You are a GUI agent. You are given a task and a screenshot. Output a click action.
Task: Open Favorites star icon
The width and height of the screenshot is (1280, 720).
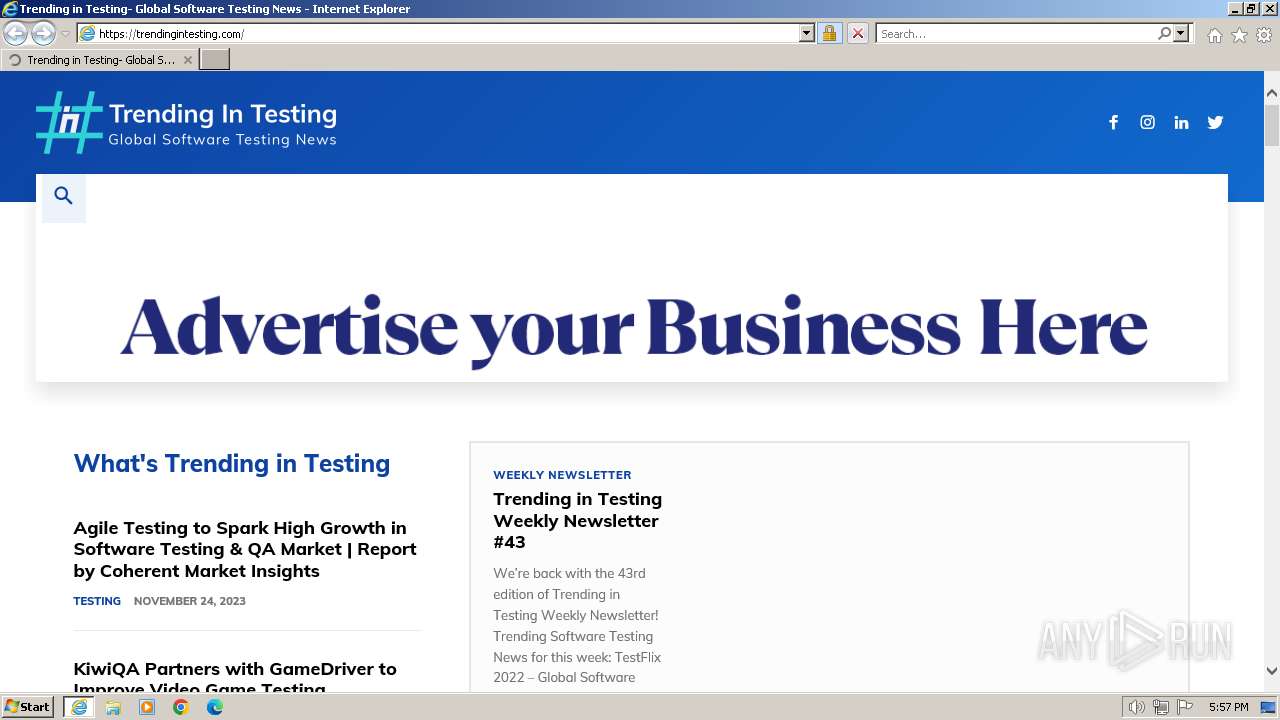click(1239, 35)
